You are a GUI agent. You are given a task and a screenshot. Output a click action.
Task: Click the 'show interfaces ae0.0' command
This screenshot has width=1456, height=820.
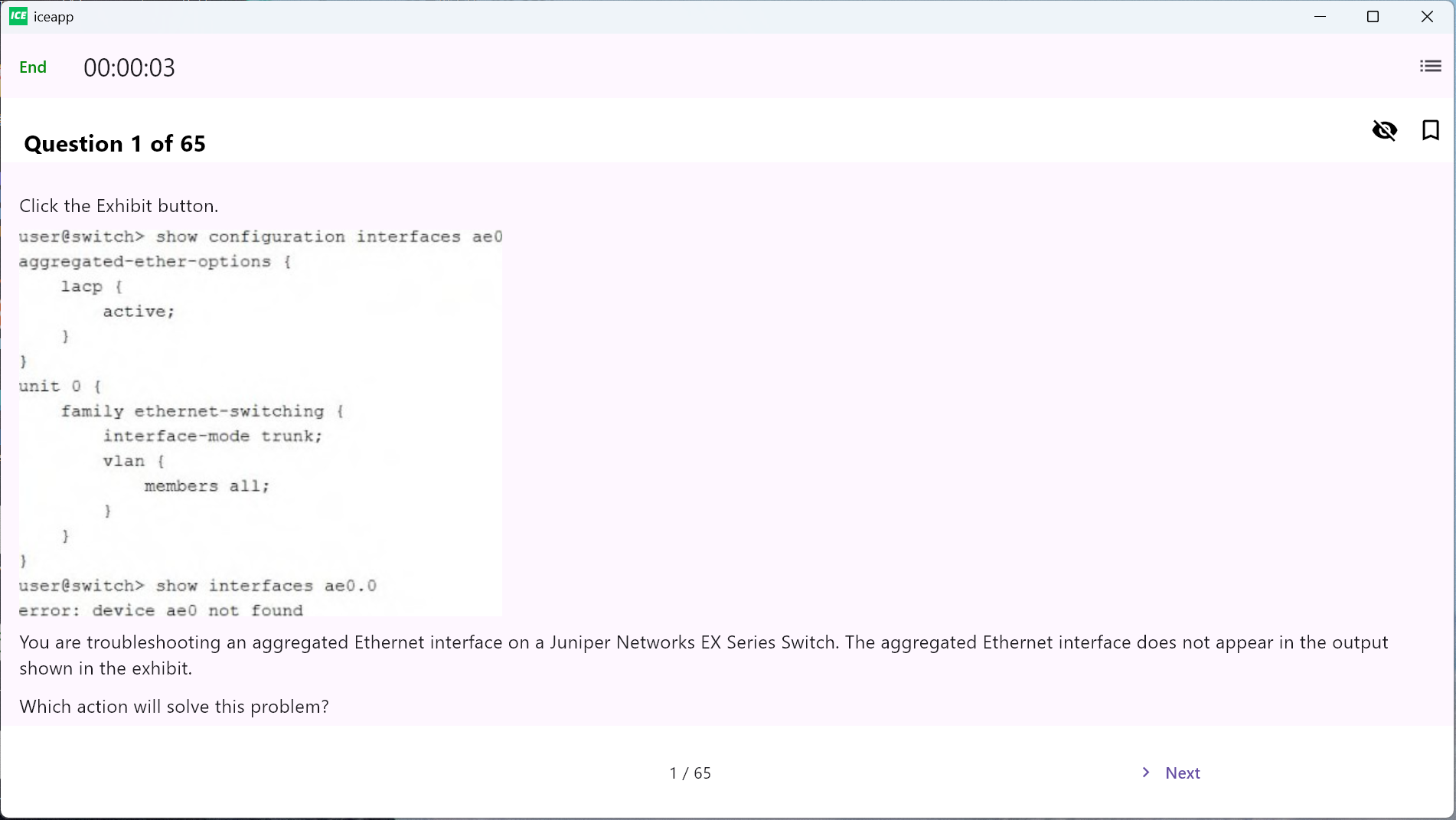198,586
